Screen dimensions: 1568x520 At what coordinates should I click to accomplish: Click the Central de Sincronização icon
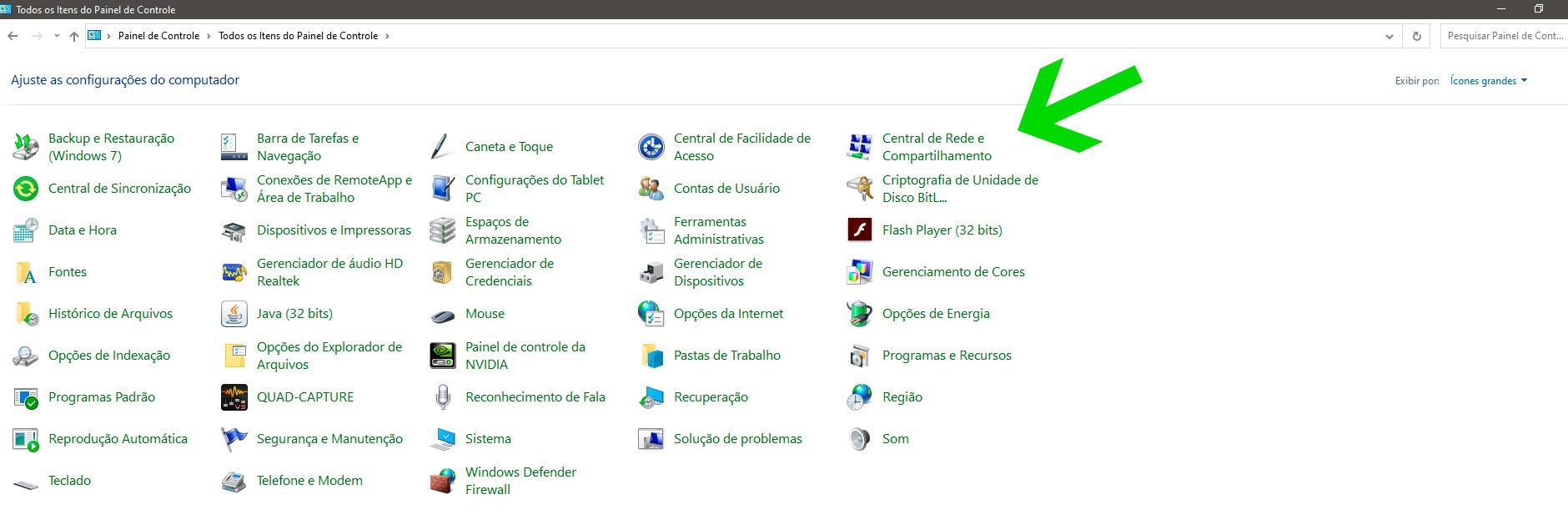[x=26, y=189]
